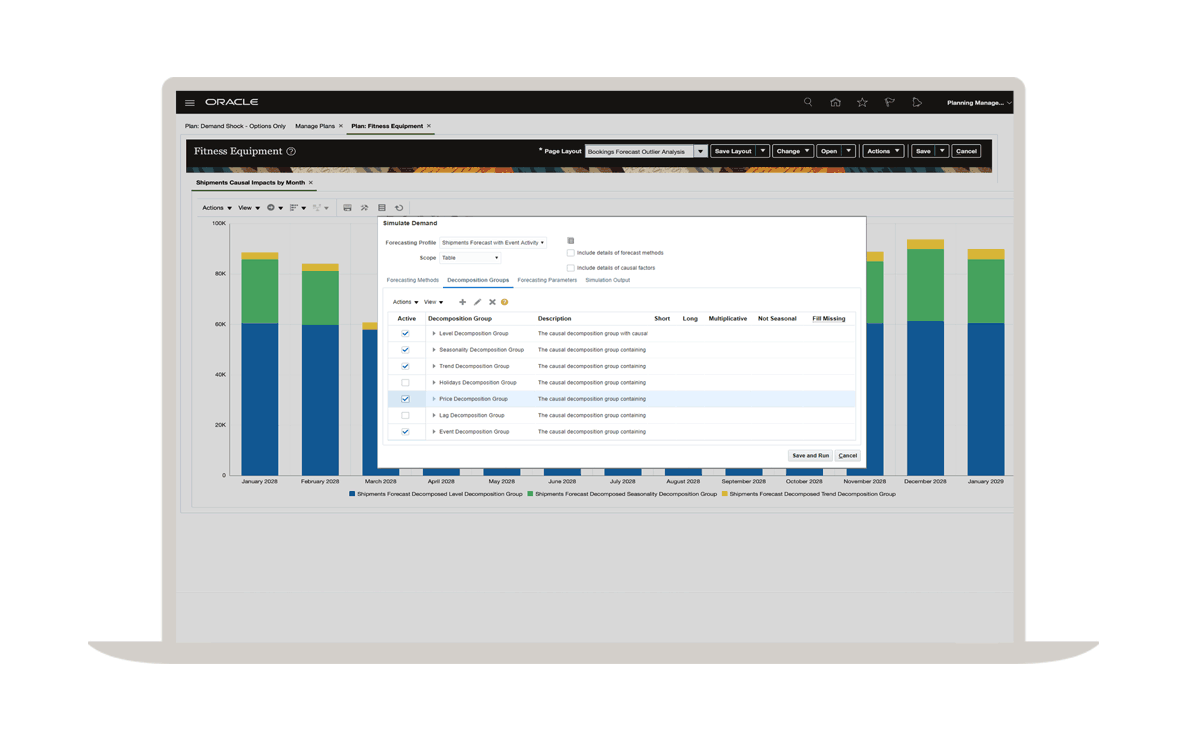Click the yellow help icon in dialog

tap(505, 302)
